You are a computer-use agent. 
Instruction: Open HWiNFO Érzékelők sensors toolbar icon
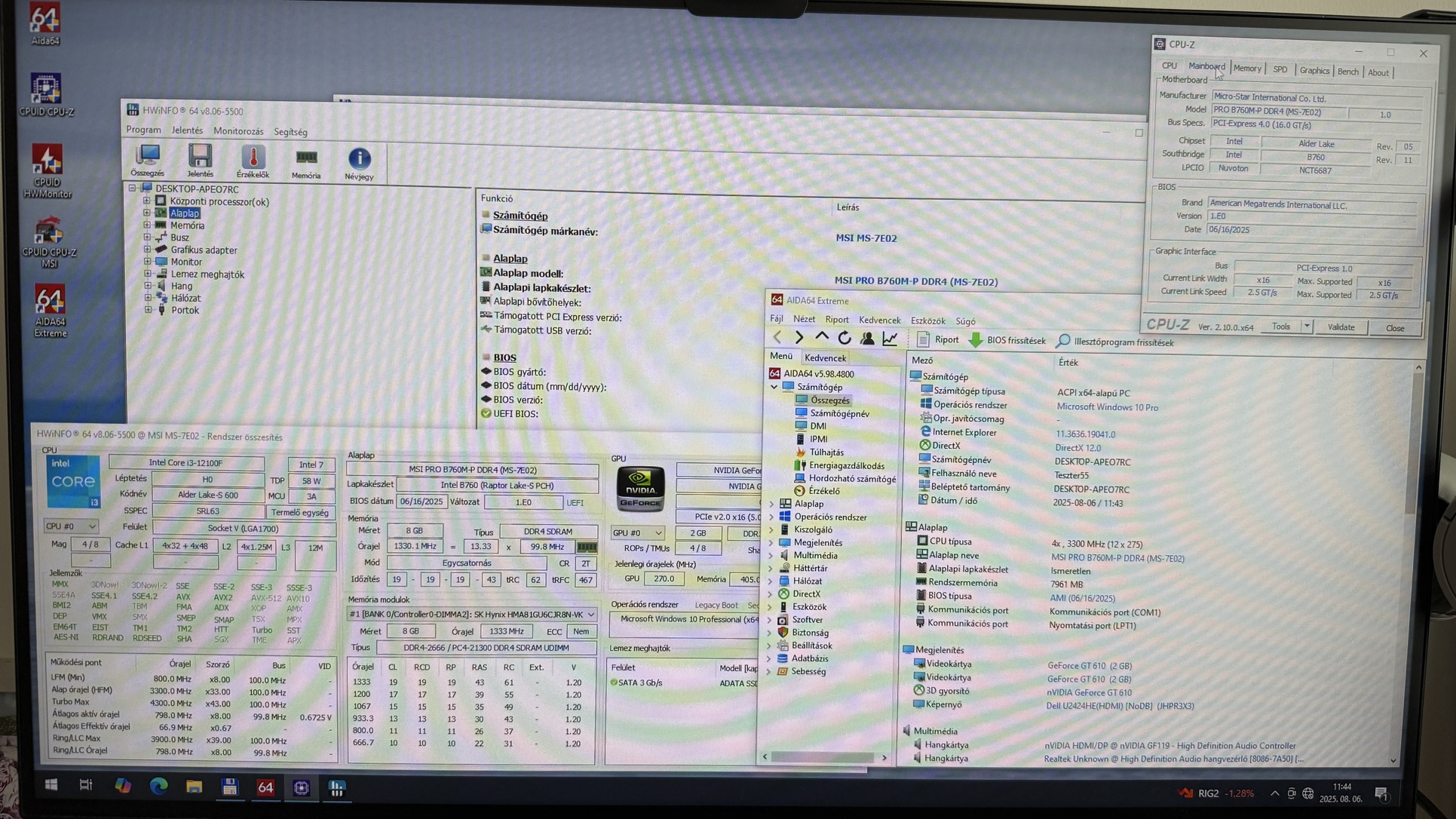tap(253, 158)
